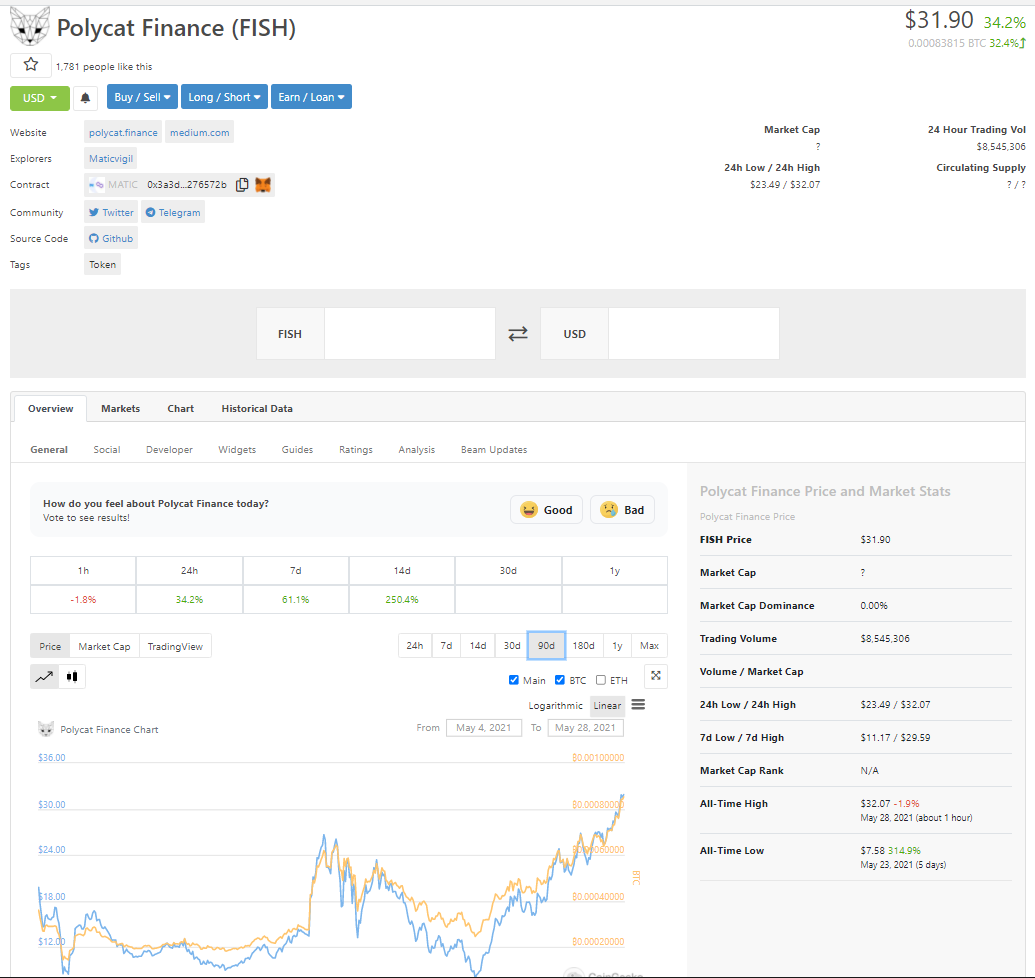Image resolution: width=1035 pixels, height=978 pixels.
Task: Select the Ratings sub-tab
Action: pos(356,449)
